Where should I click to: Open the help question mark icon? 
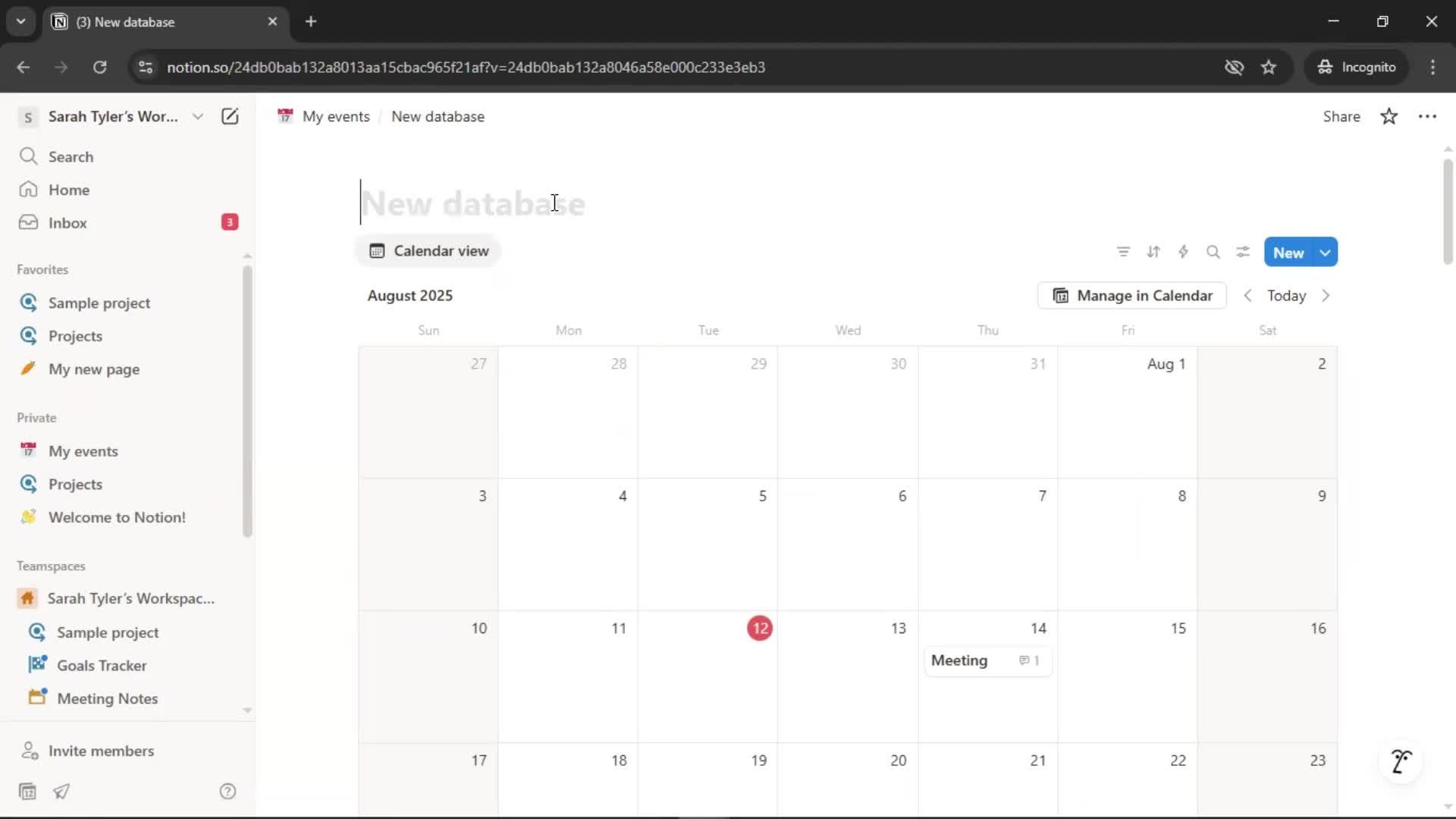pyautogui.click(x=227, y=792)
